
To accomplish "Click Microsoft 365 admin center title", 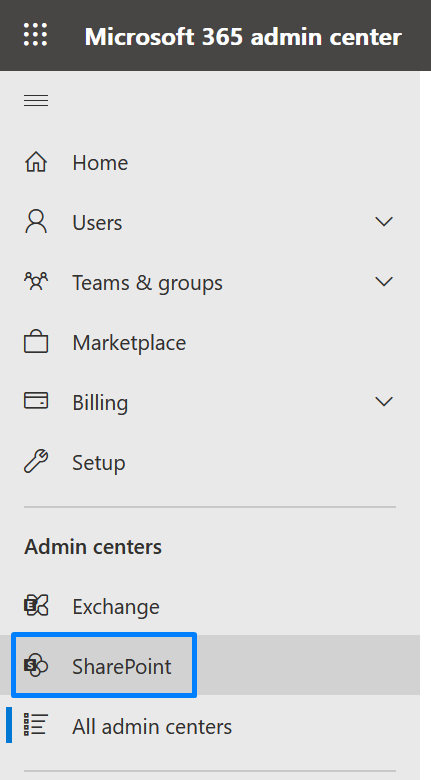I will pos(243,36).
